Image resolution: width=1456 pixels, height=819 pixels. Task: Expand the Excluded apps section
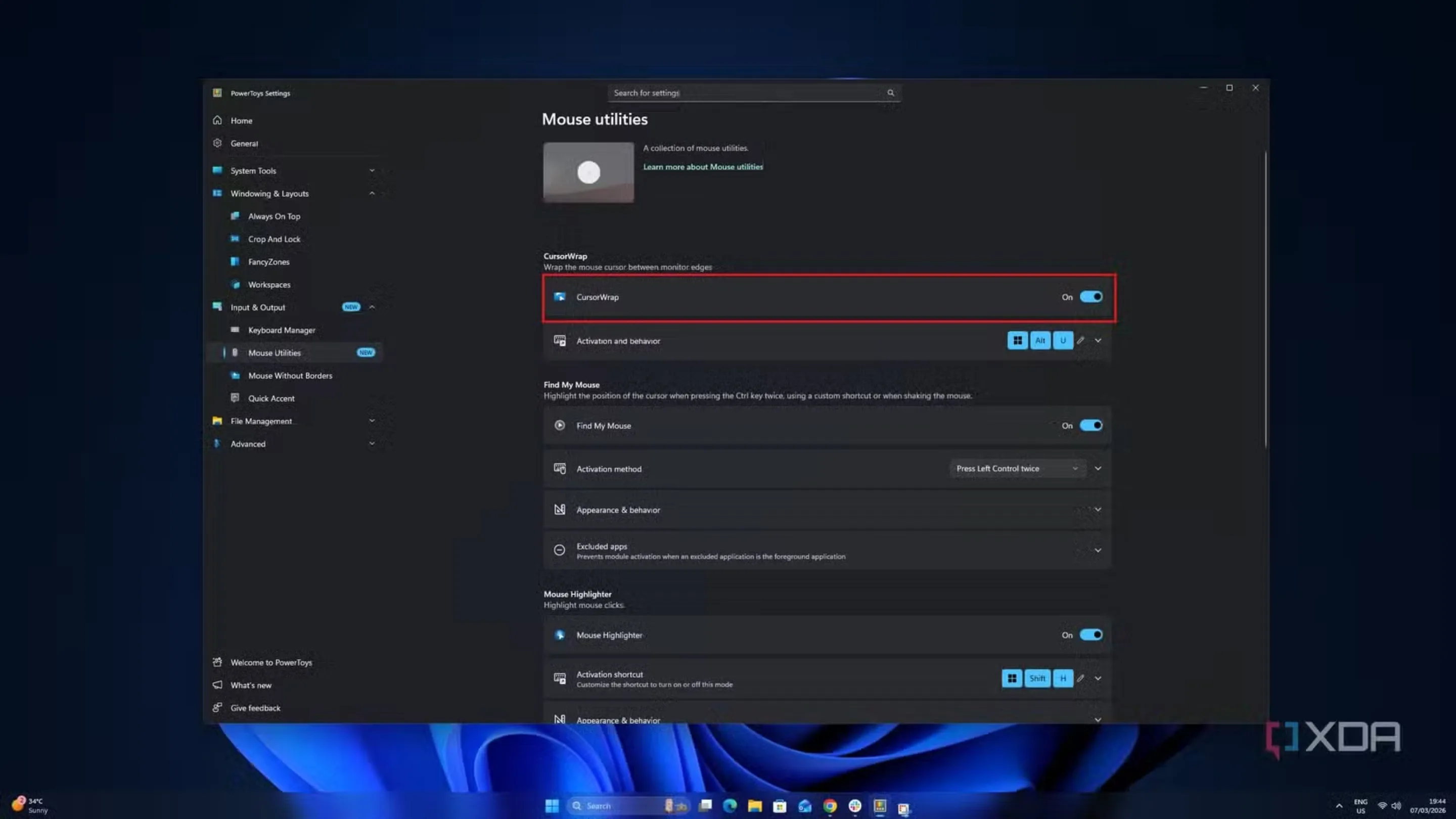tap(1097, 550)
